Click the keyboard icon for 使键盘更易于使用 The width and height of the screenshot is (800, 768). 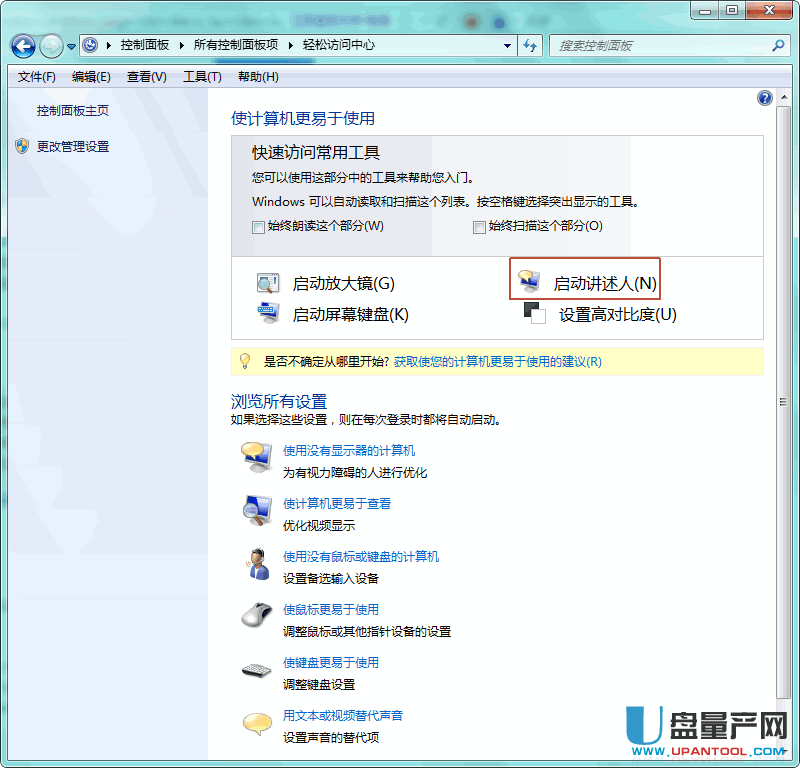click(x=257, y=670)
